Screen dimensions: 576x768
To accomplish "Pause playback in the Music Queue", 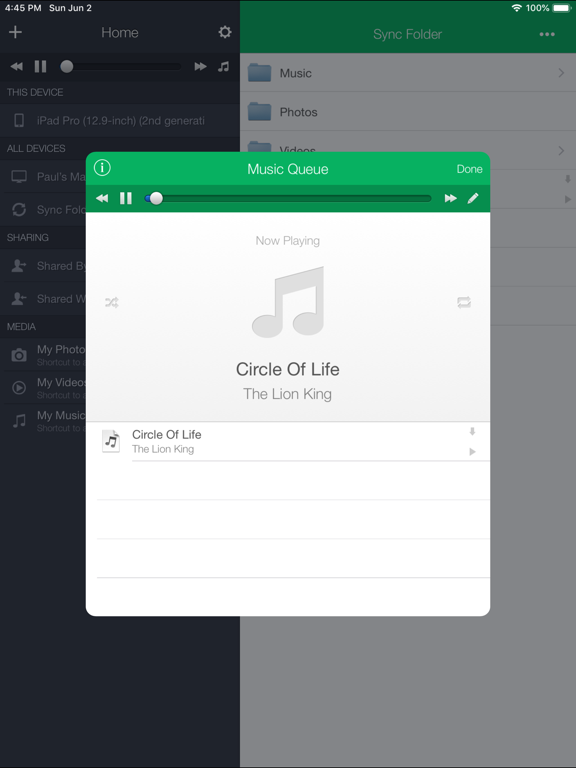I will pyautogui.click(x=126, y=198).
